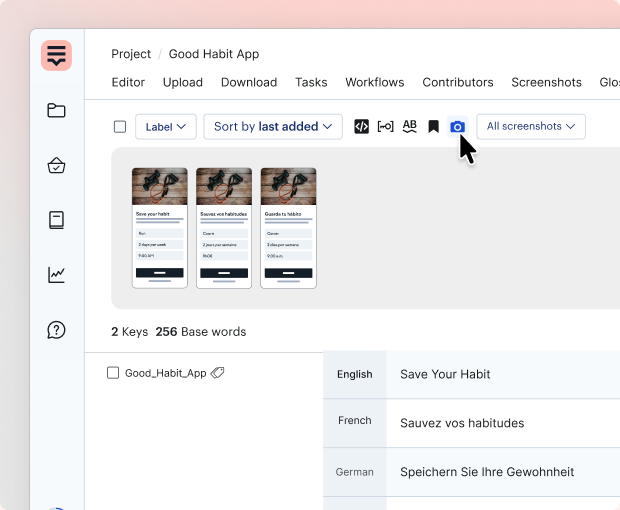Click the English language label
The height and width of the screenshot is (510, 620).
click(x=355, y=374)
